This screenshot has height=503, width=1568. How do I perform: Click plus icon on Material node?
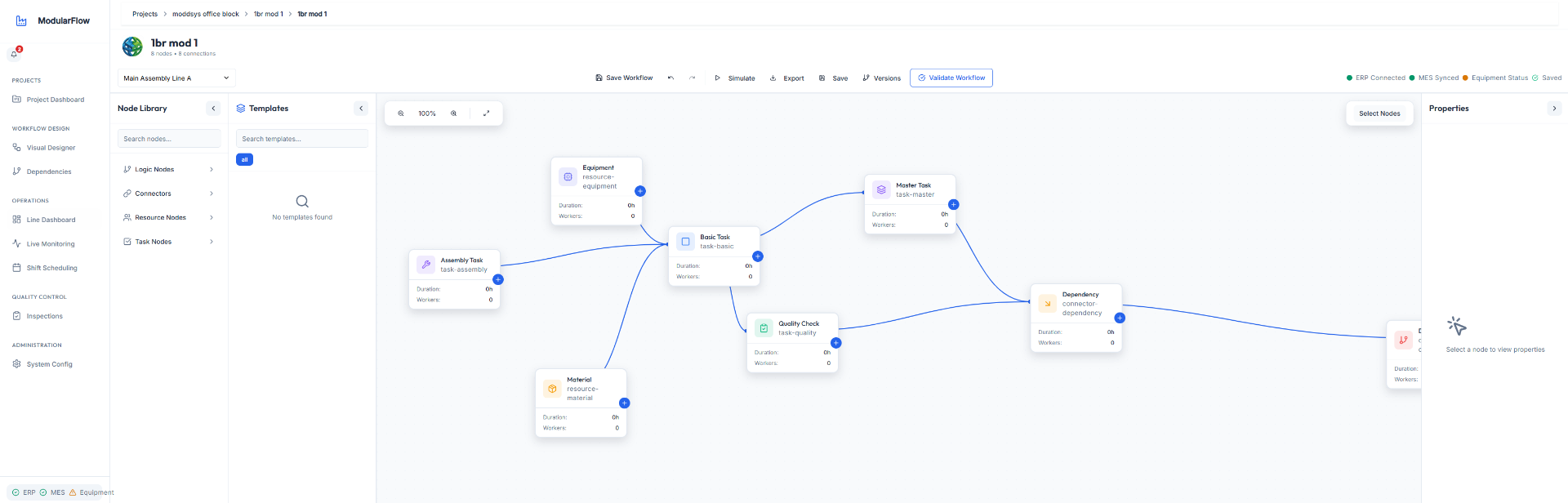pos(624,403)
